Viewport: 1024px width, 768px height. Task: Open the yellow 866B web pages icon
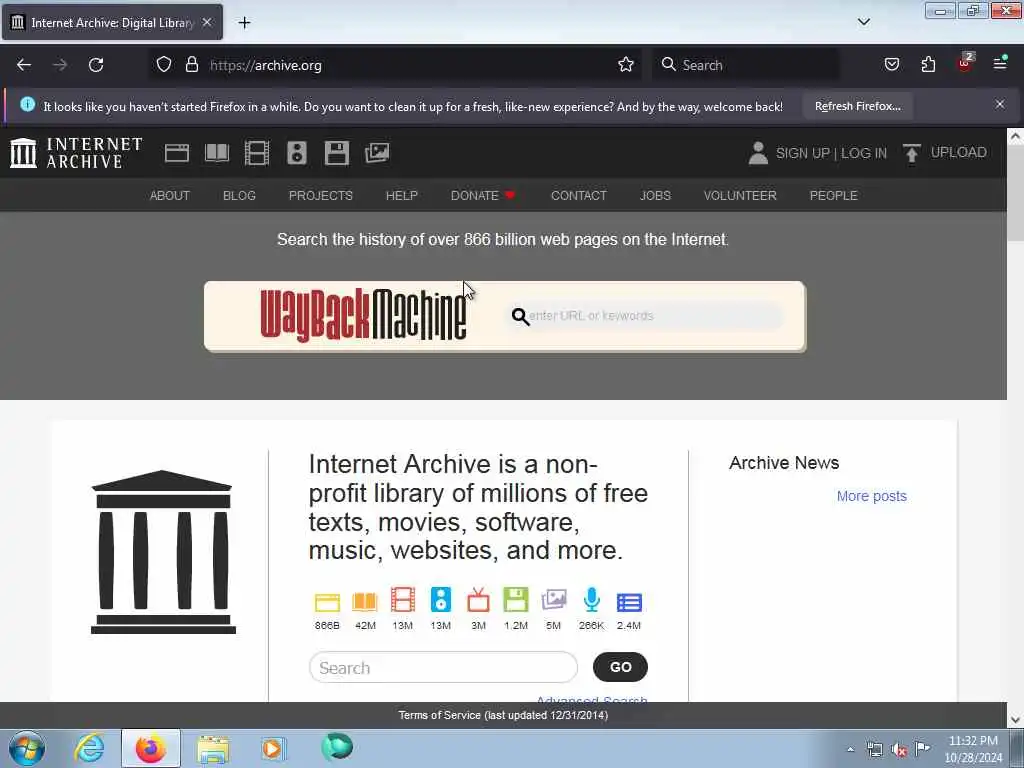[327, 601]
